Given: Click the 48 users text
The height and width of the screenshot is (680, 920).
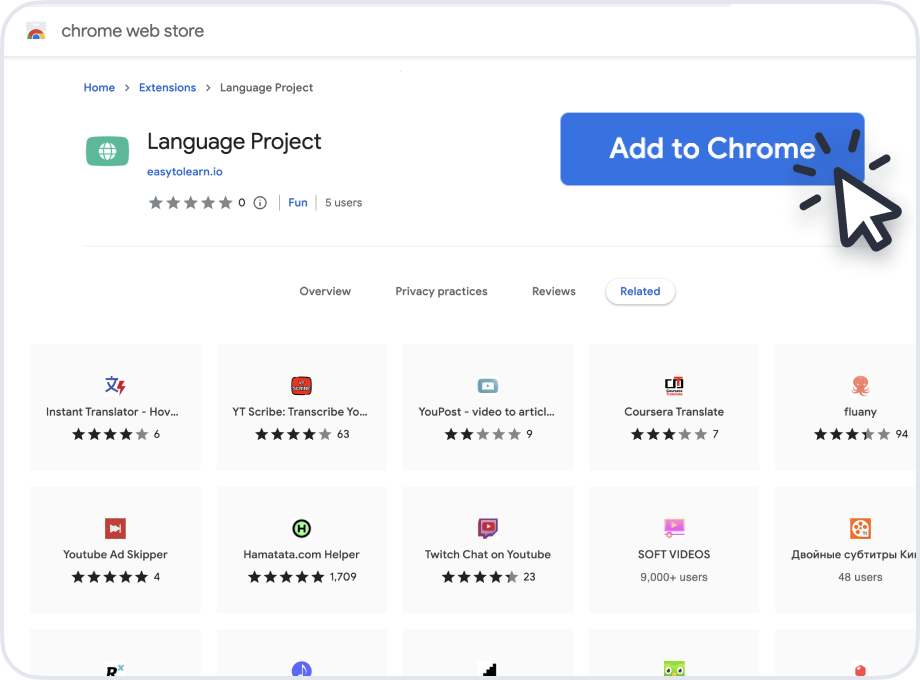Looking at the screenshot, I should click(x=860, y=577).
